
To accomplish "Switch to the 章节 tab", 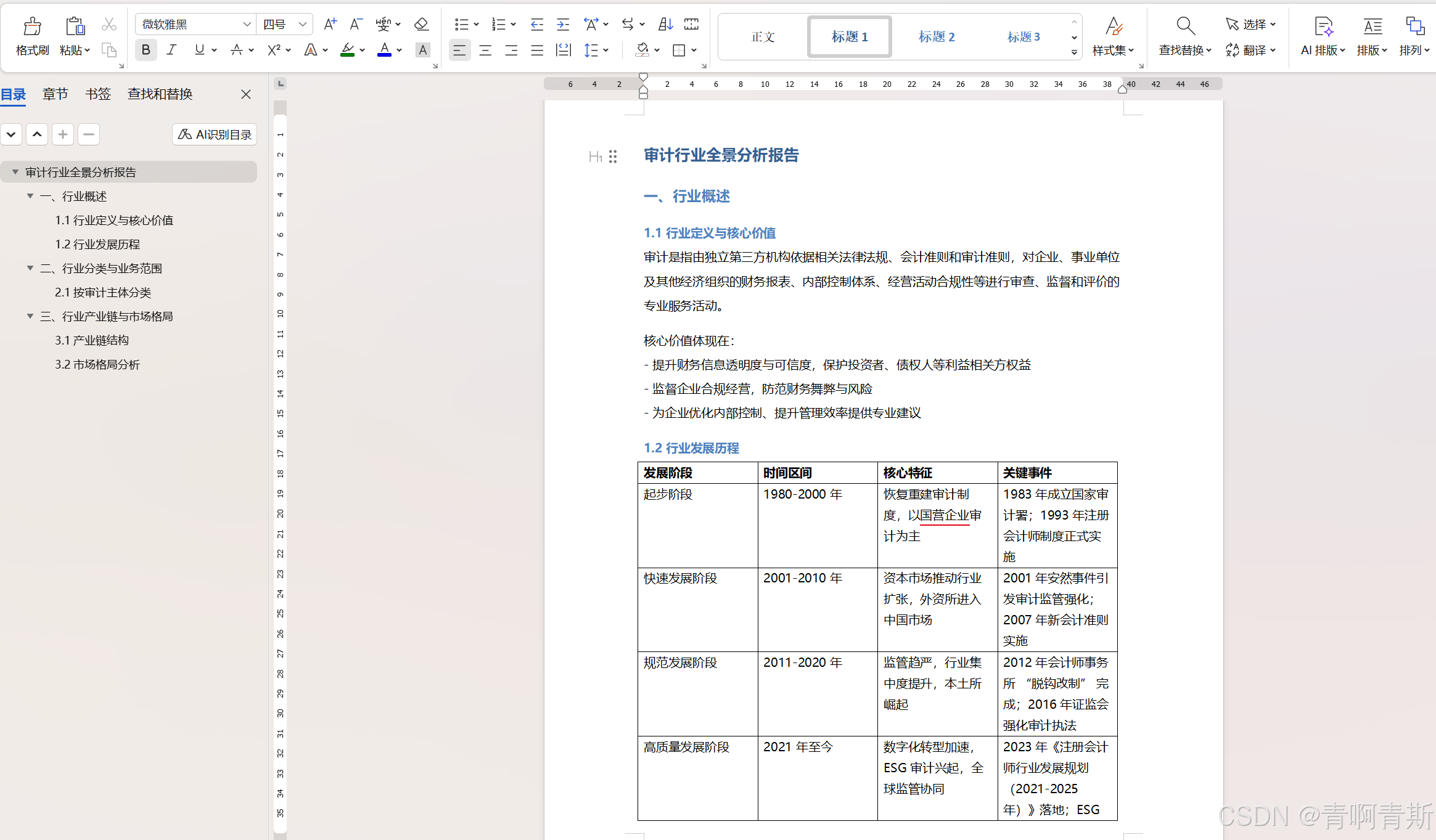I will (x=55, y=94).
